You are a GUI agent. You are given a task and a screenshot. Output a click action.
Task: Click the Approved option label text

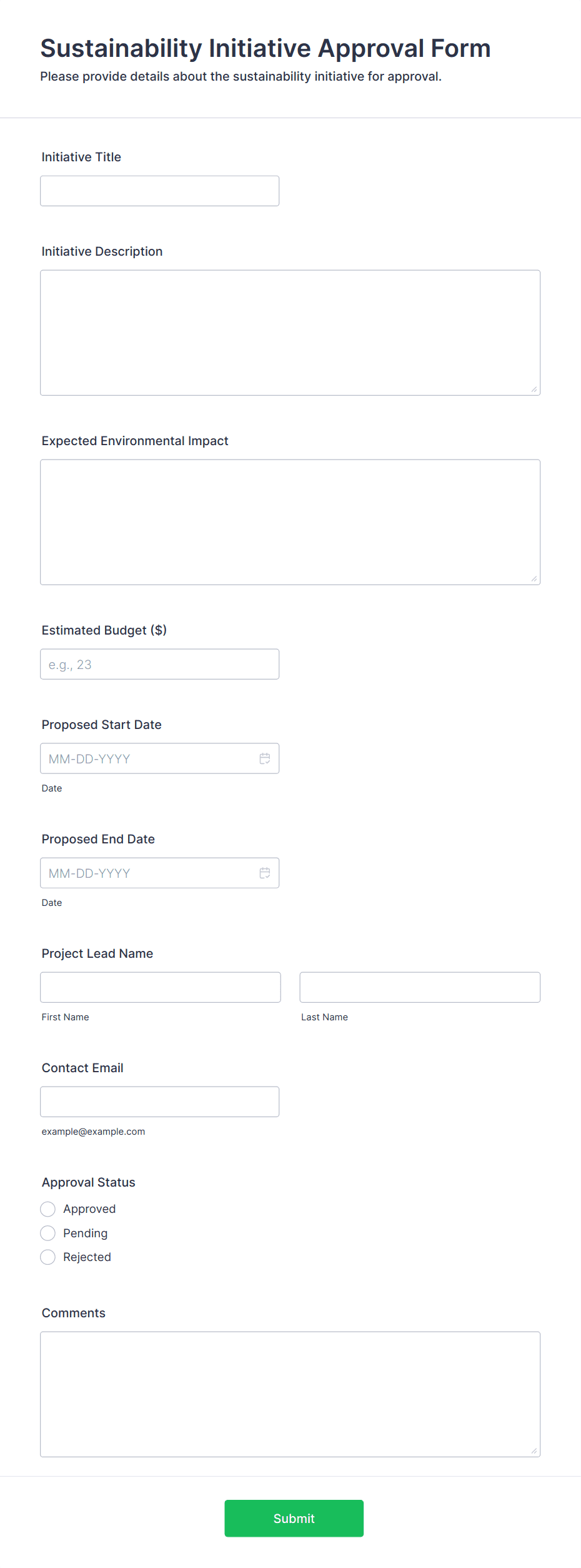point(89,1209)
